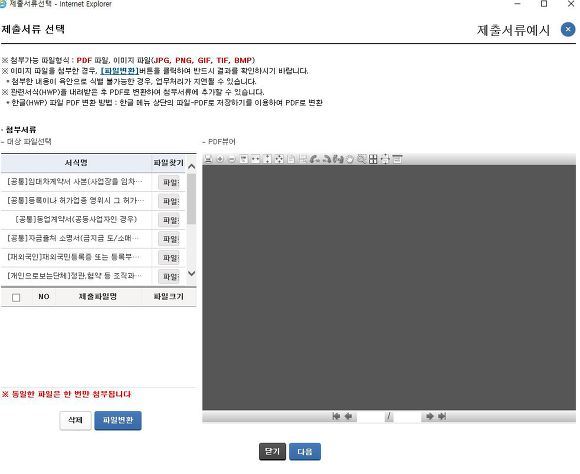
Task: Click the magnifier search icon in PDF toolbar
Action: tap(361, 159)
